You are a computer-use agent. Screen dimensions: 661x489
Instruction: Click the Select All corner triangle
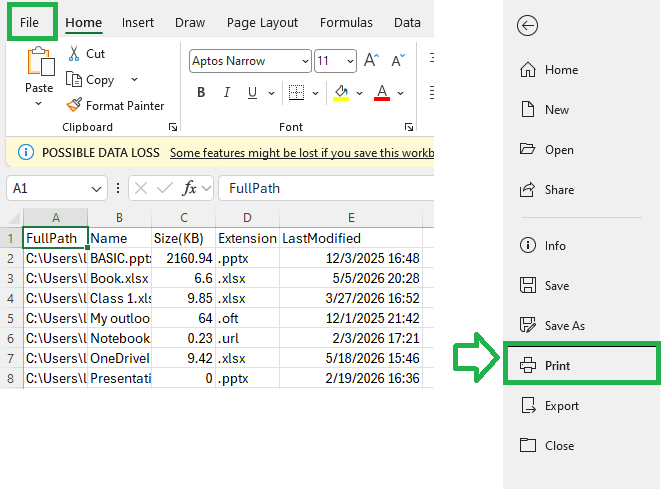click(x=14, y=218)
